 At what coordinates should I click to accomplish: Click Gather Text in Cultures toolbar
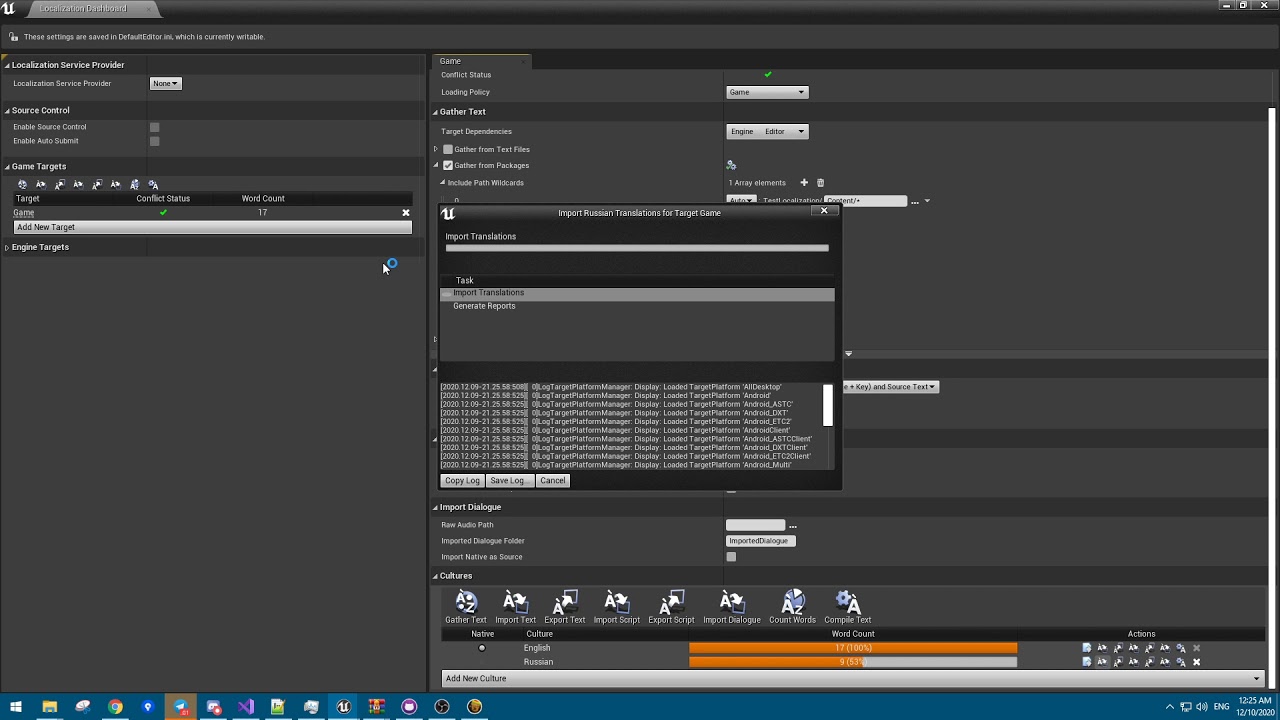465,607
